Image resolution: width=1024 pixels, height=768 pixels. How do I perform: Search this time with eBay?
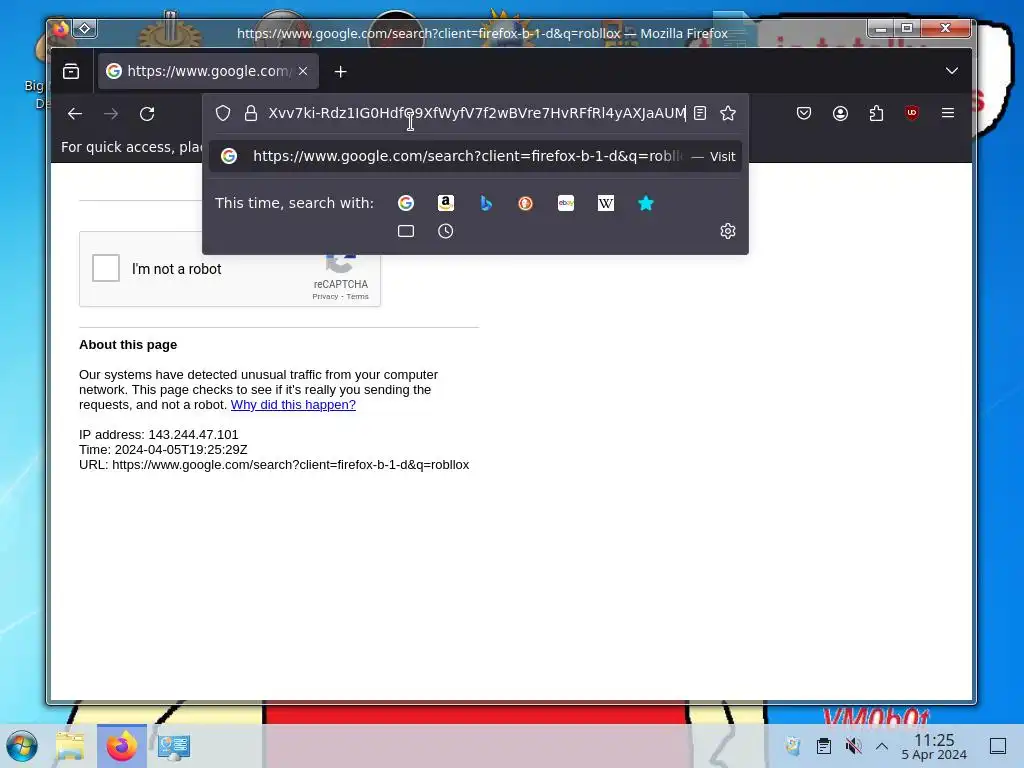pyautogui.click(x=566, y=203)
